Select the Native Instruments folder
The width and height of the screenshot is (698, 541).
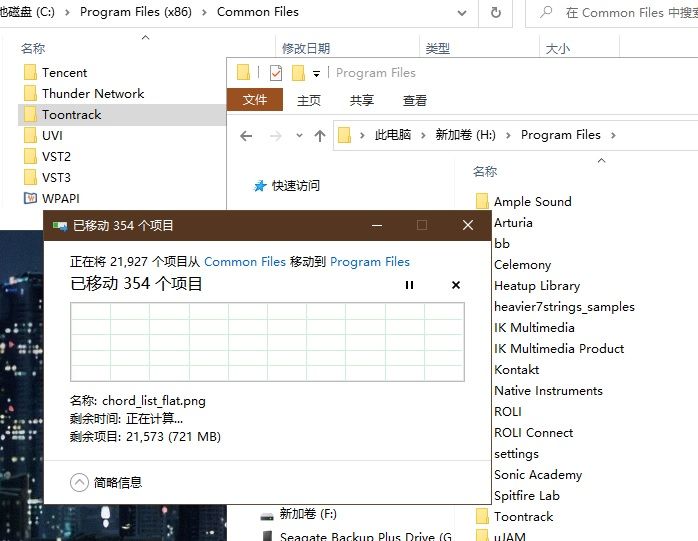(548, 391)
